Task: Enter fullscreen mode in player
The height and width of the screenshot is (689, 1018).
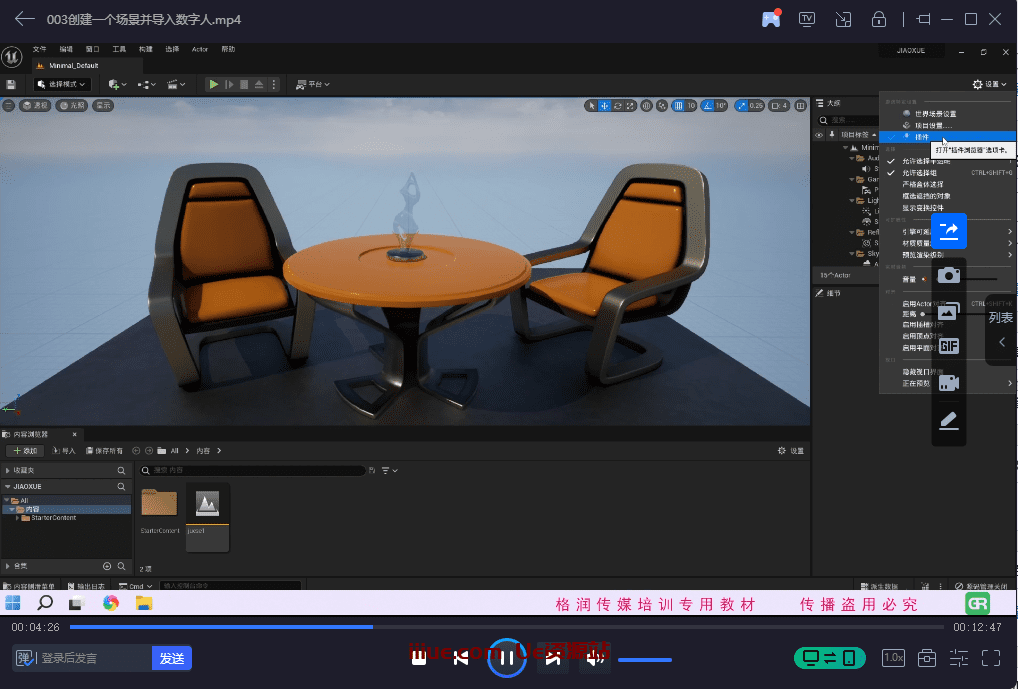Action: (991, 657)
